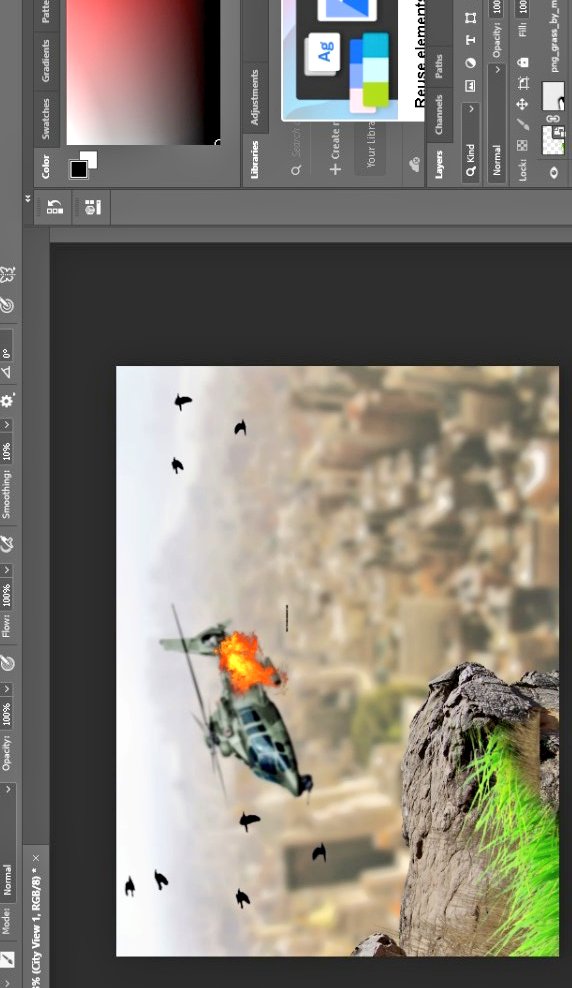
Task: Open the Smoothing 10% dropdown arrow
Action: tap(7, 425)
